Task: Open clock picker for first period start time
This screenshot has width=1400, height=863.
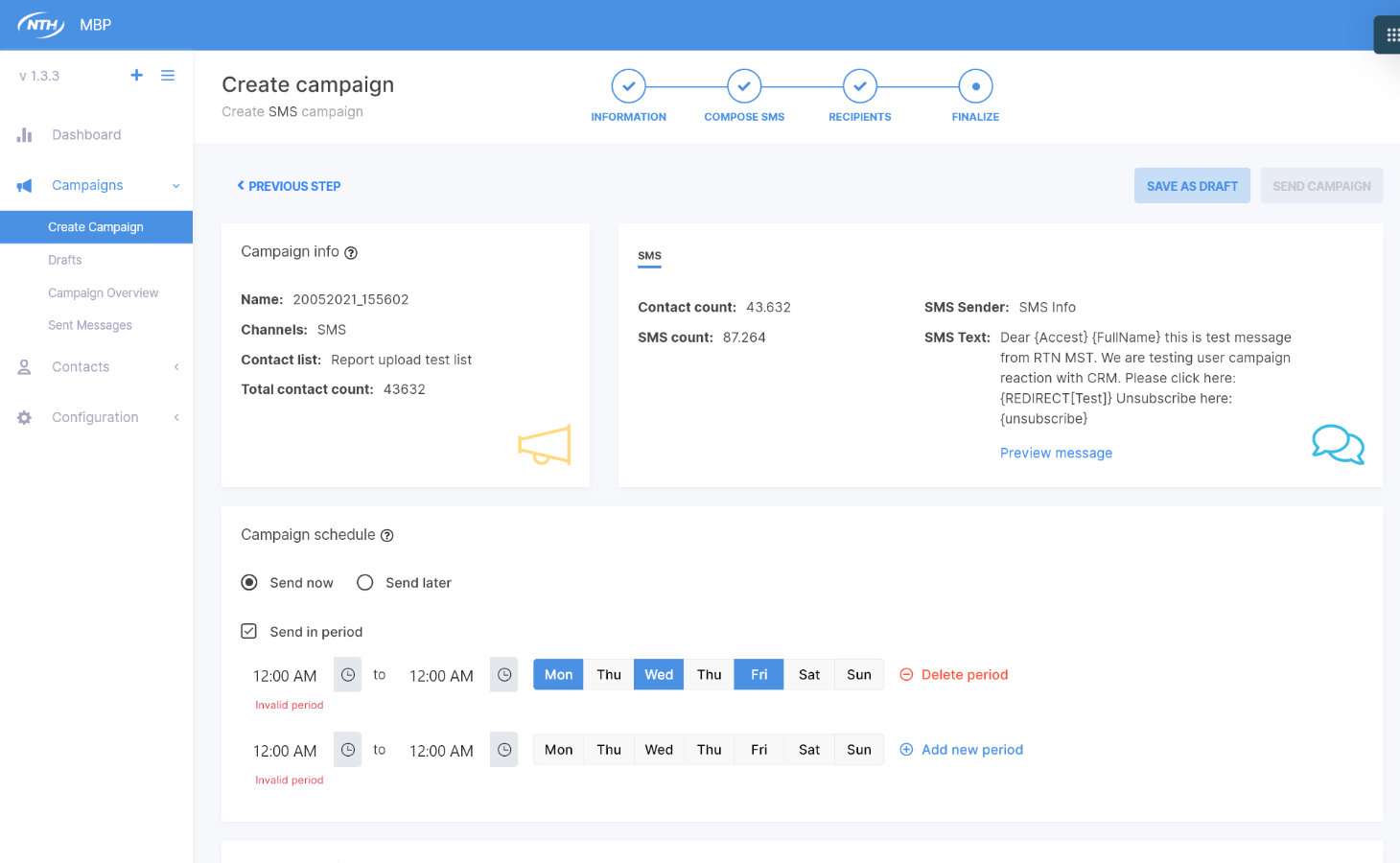Action: pos(348,675)
